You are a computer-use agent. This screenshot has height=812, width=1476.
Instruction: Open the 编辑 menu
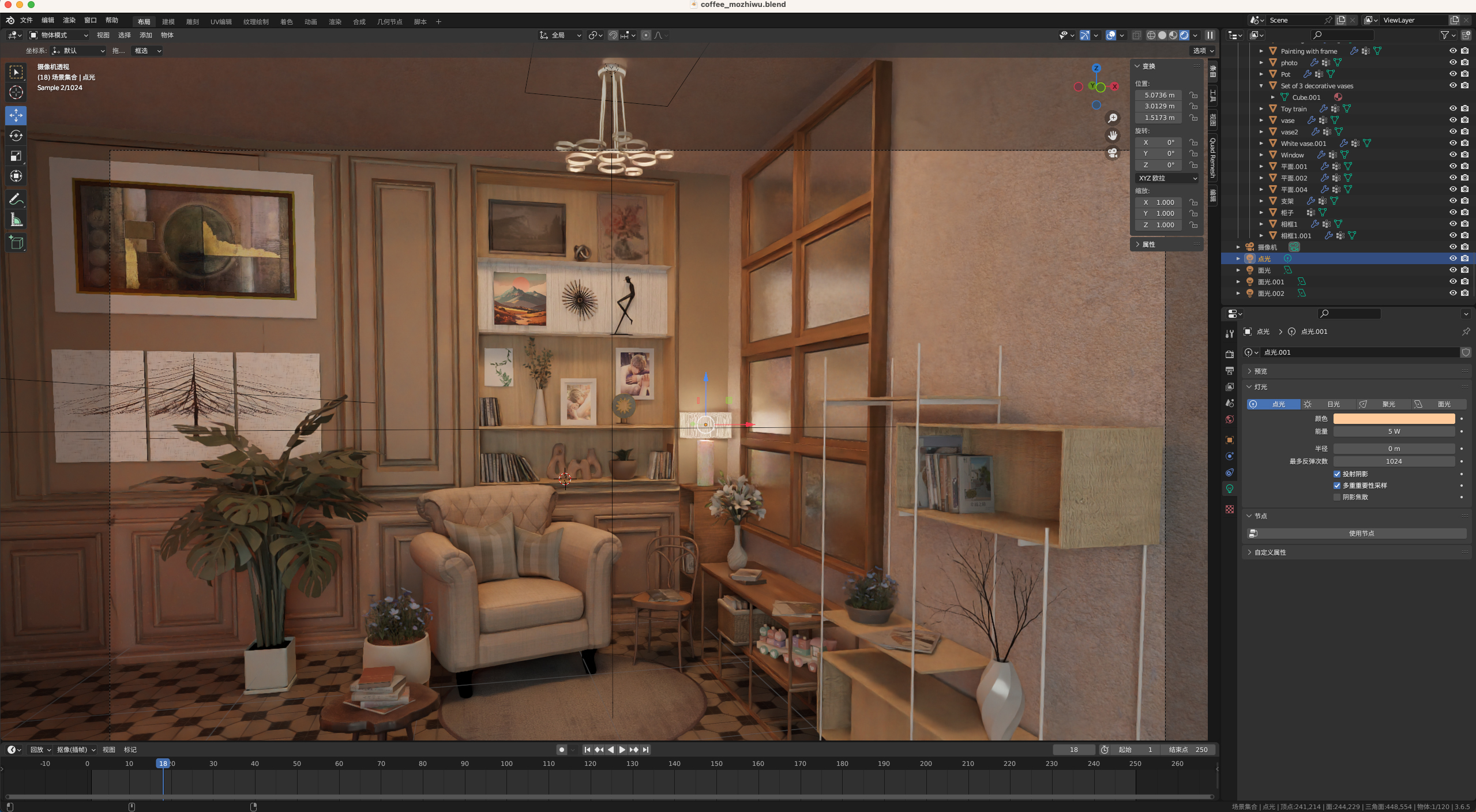click(x=47, y=20)
